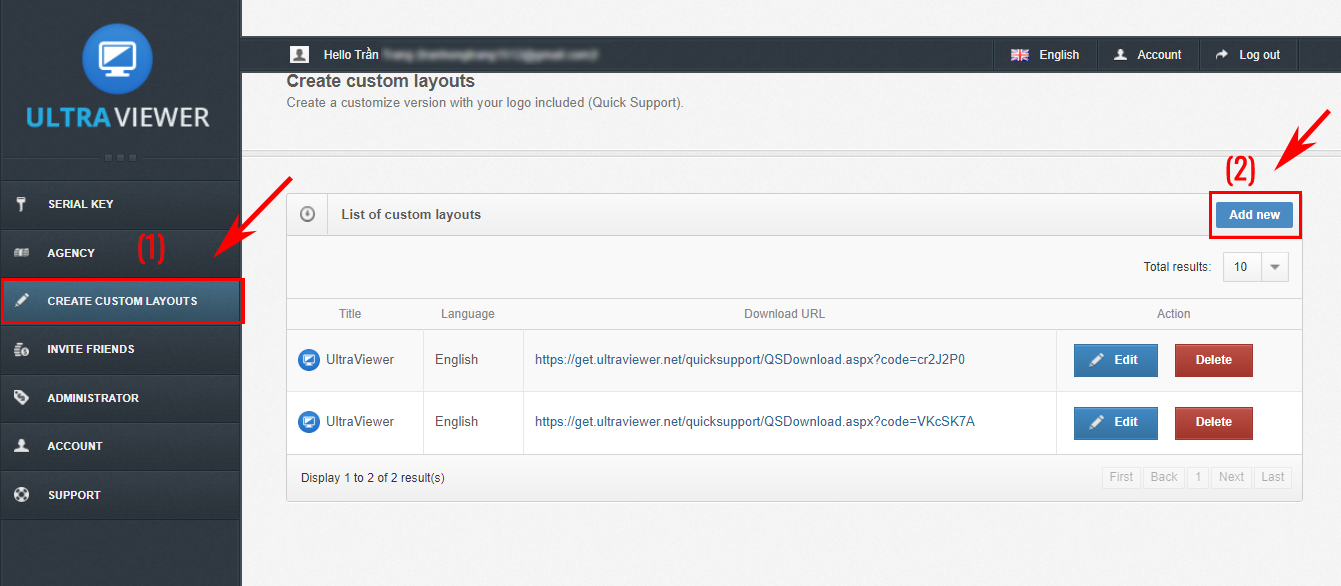Image resolution: width=1341 pixels, height=586 pixels.
Task: Open Agency menu item
Action: pos(120,253)
